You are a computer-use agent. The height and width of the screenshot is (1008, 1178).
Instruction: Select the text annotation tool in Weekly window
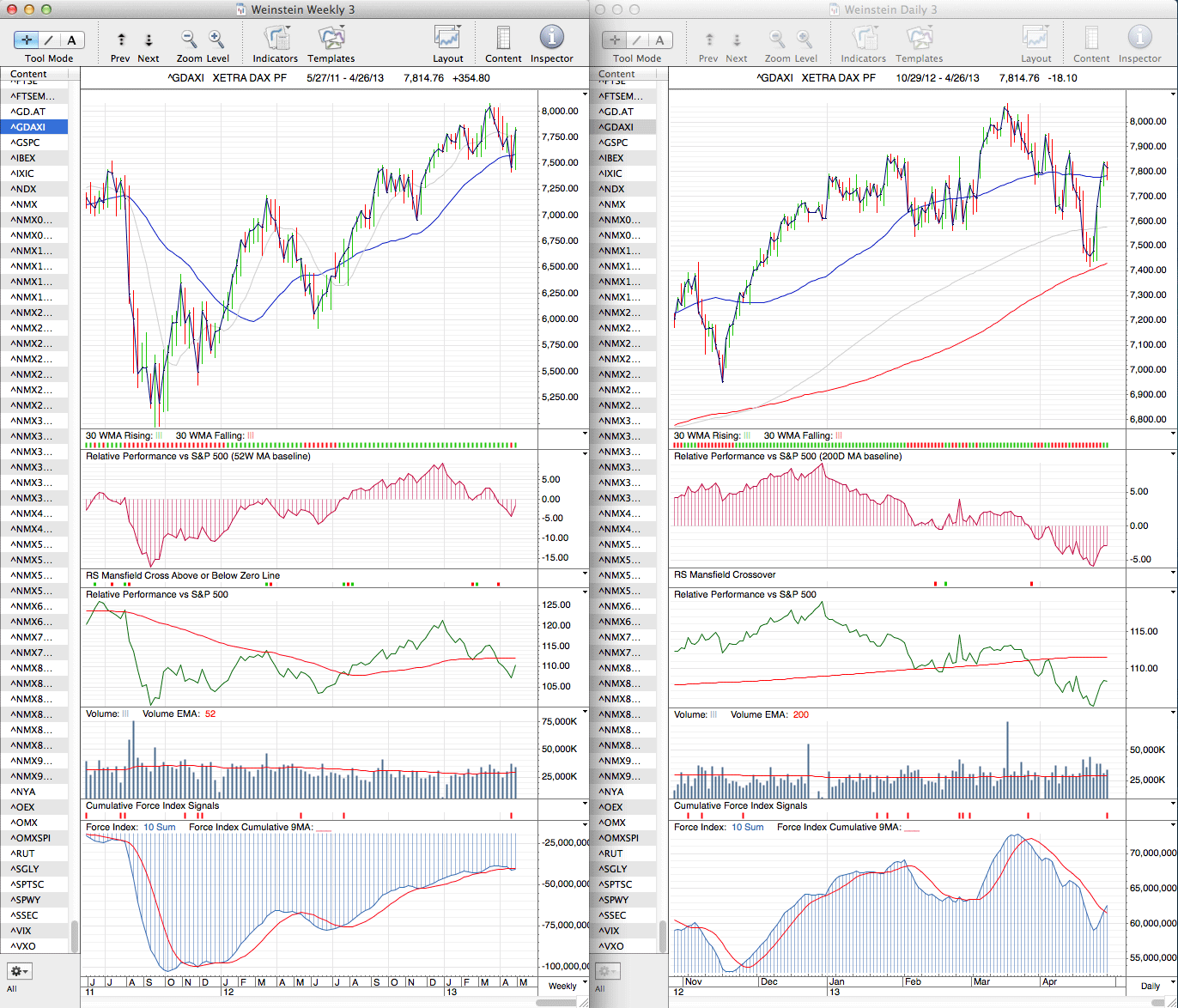pos(71,39)
